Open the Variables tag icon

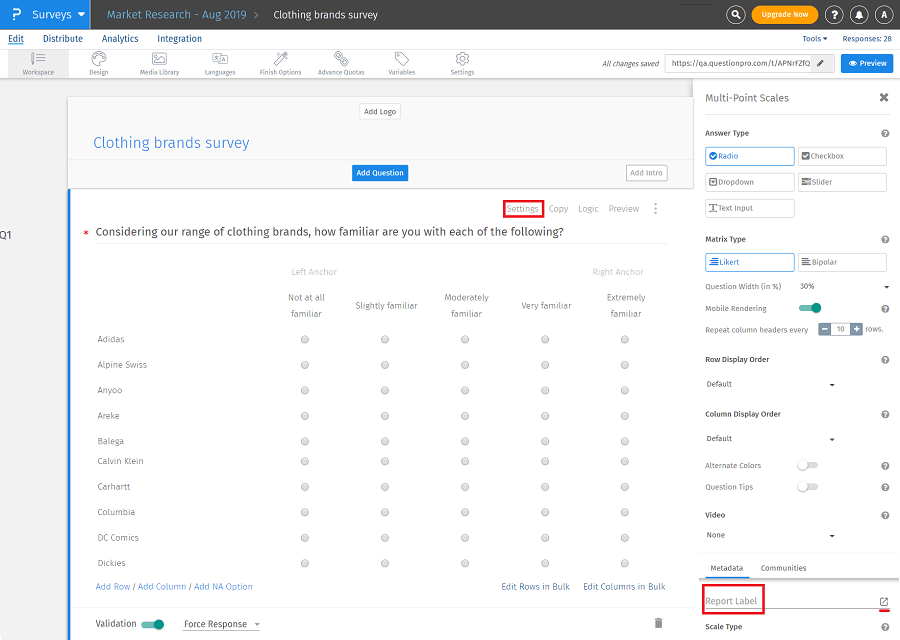[x=401, y=63]
